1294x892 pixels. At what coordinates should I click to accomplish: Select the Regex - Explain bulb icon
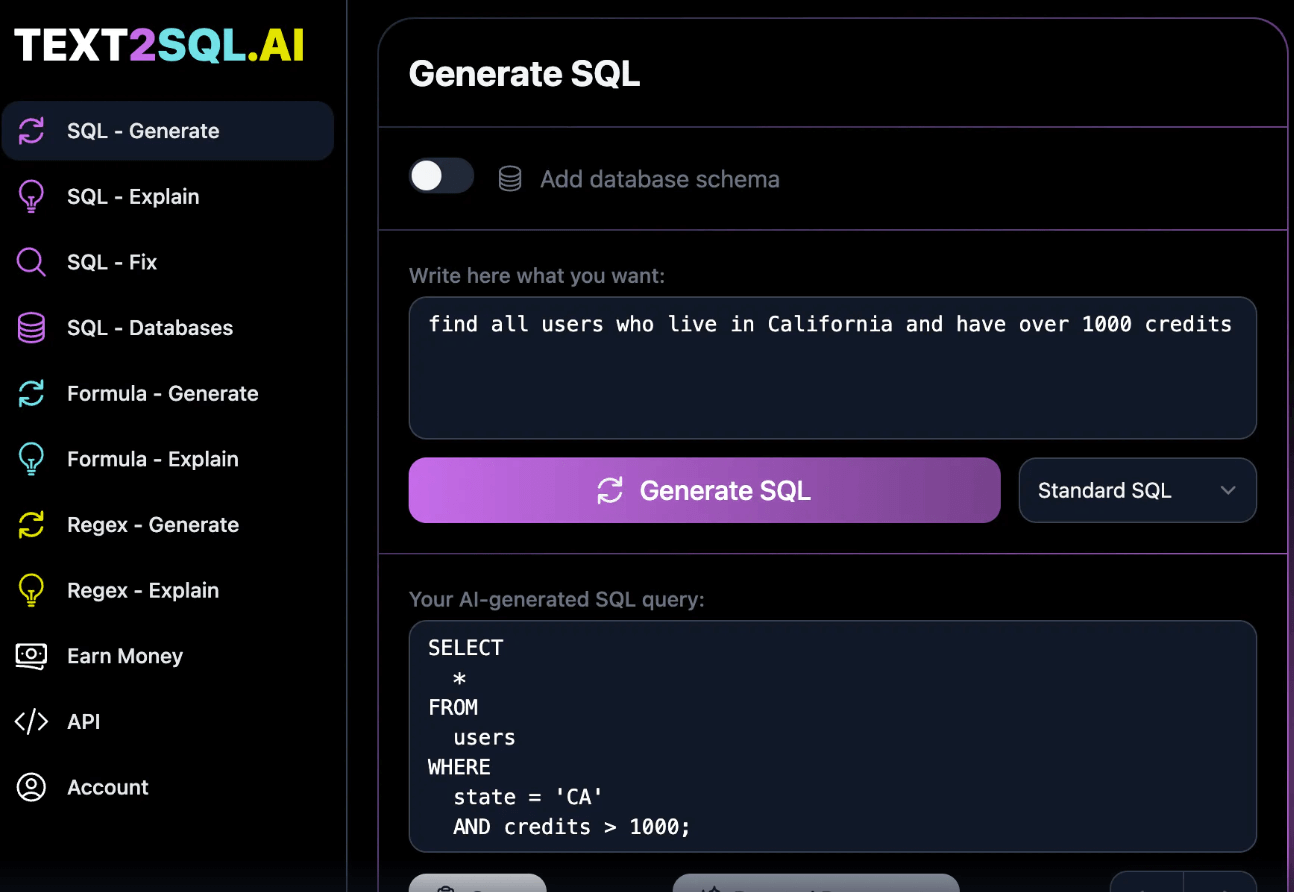30,590
